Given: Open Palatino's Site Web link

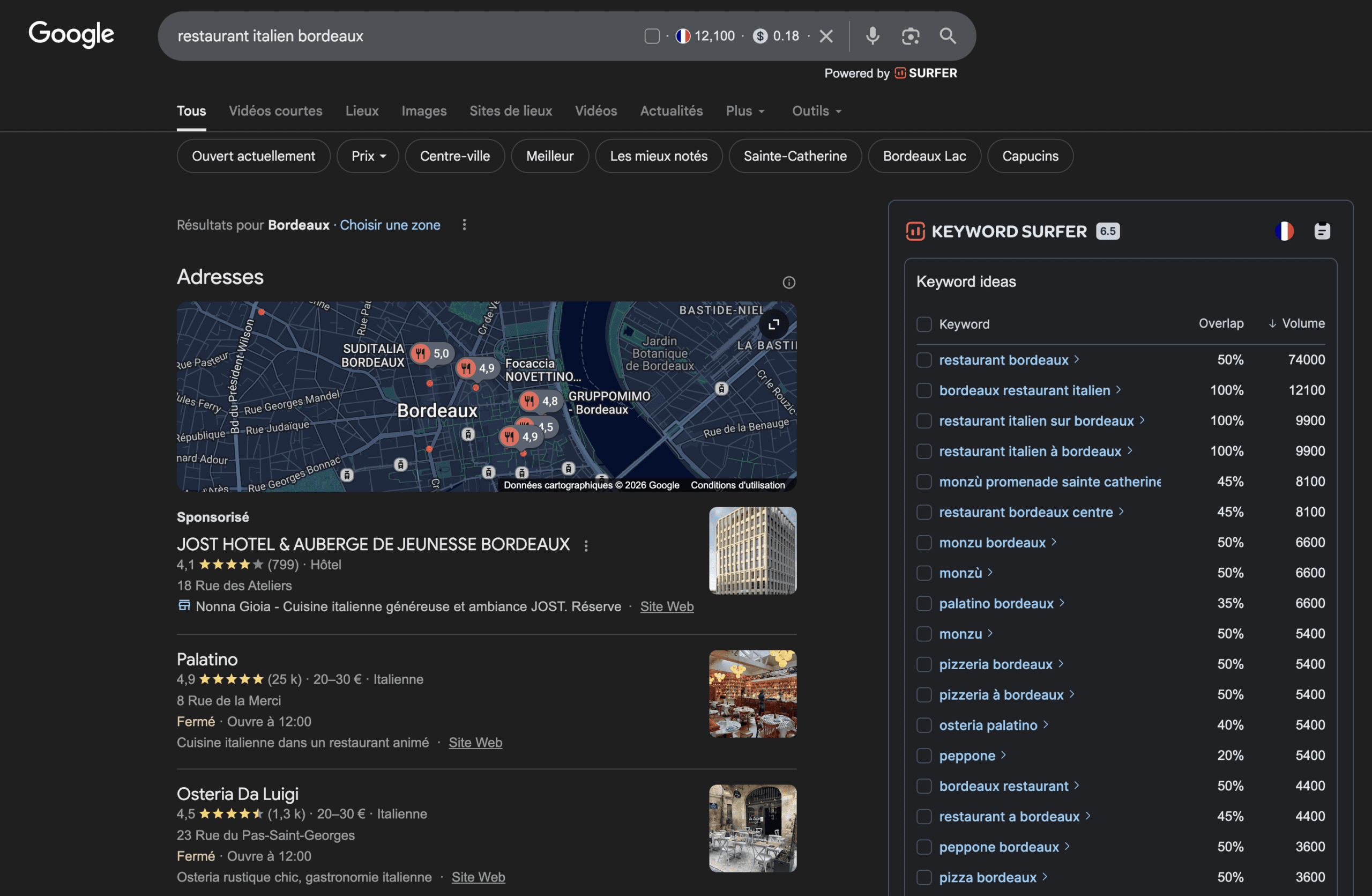Looking at the screenshot, I should 475,743.
